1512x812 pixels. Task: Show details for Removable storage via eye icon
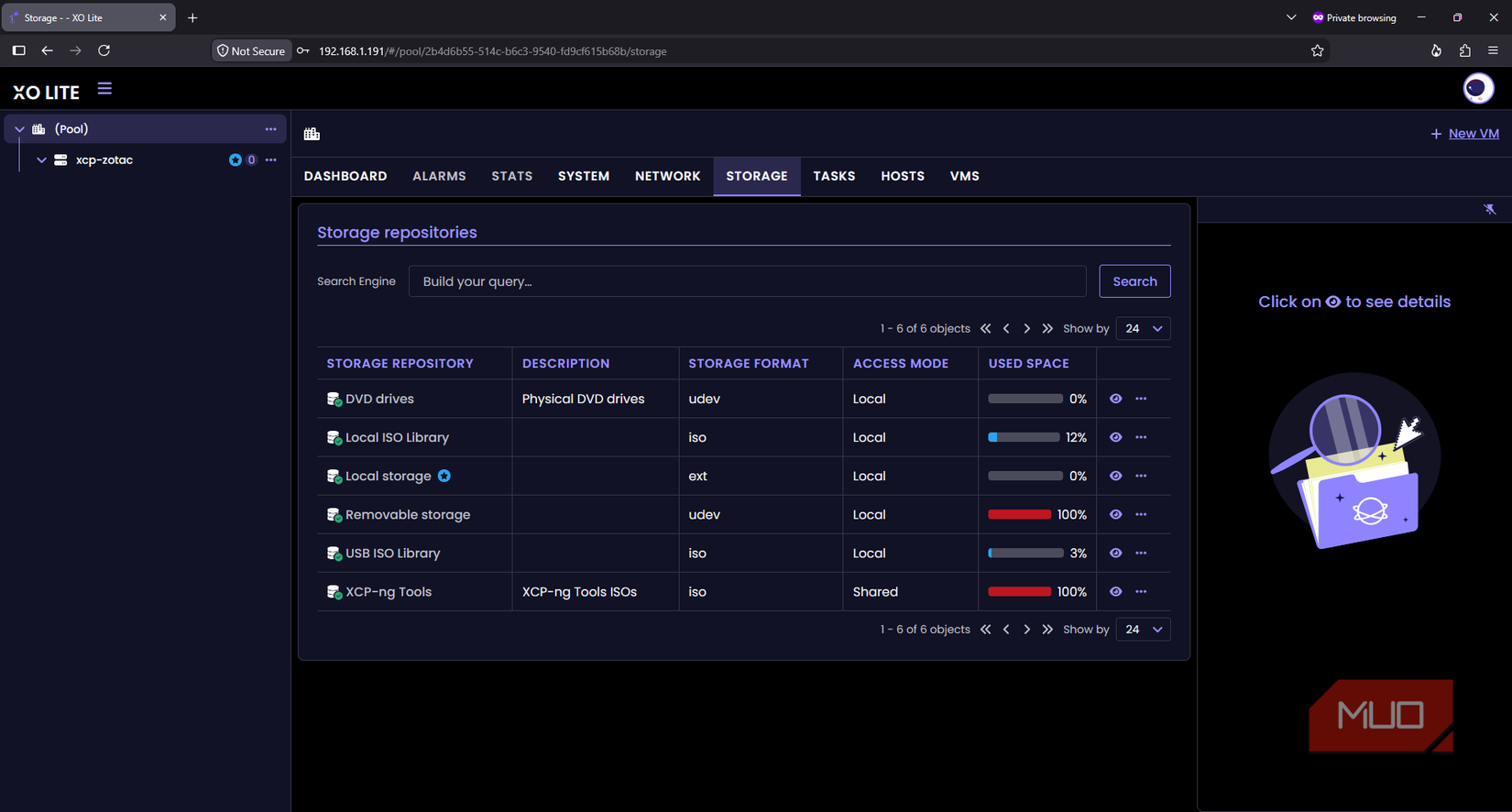1115,514
